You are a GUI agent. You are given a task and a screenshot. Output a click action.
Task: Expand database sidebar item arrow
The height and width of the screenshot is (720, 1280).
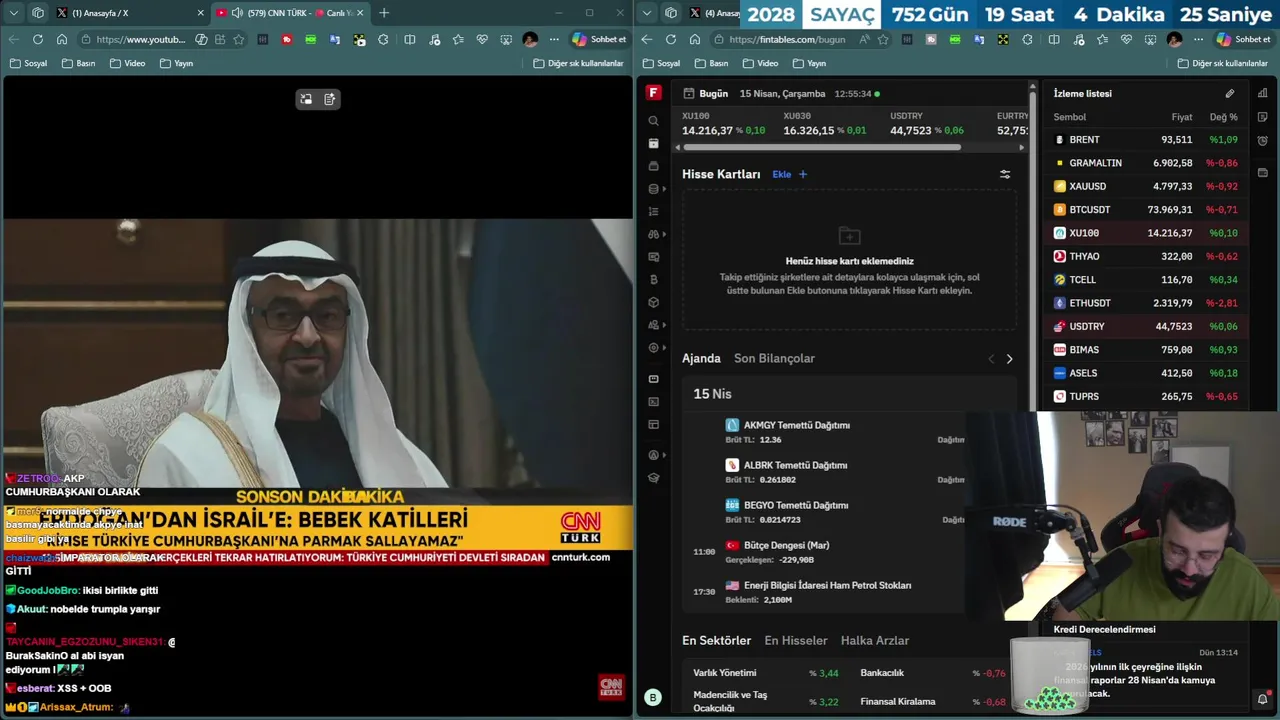tap(664, 189)
